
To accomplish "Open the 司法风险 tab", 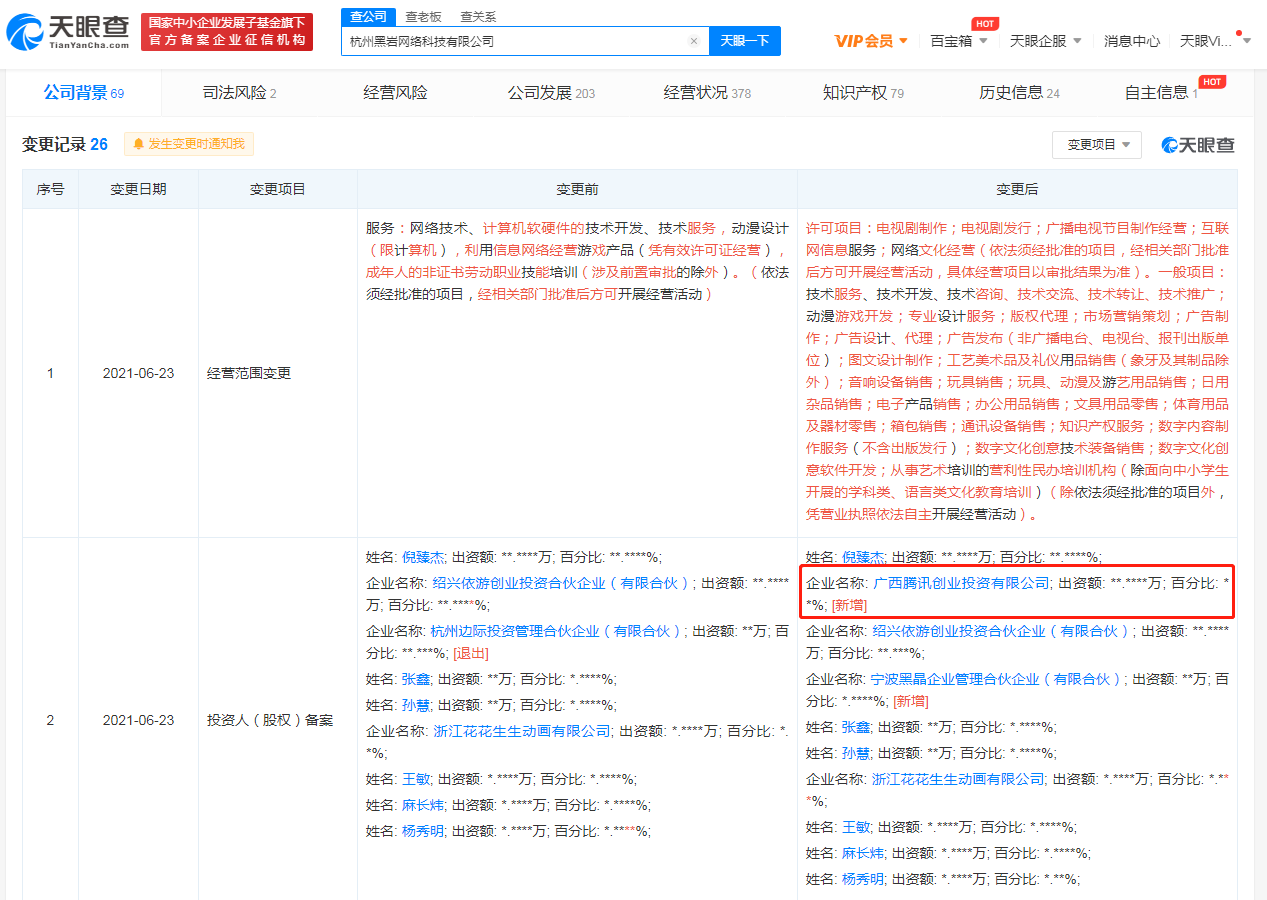I will point(240,93).
